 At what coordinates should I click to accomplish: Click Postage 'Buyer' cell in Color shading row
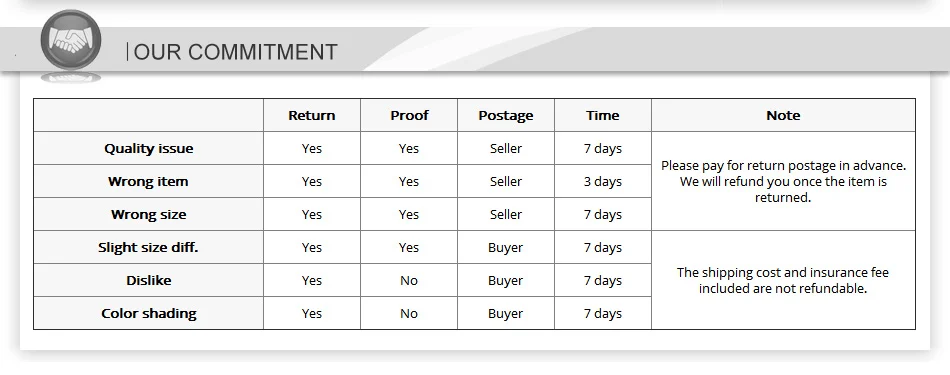506,313
